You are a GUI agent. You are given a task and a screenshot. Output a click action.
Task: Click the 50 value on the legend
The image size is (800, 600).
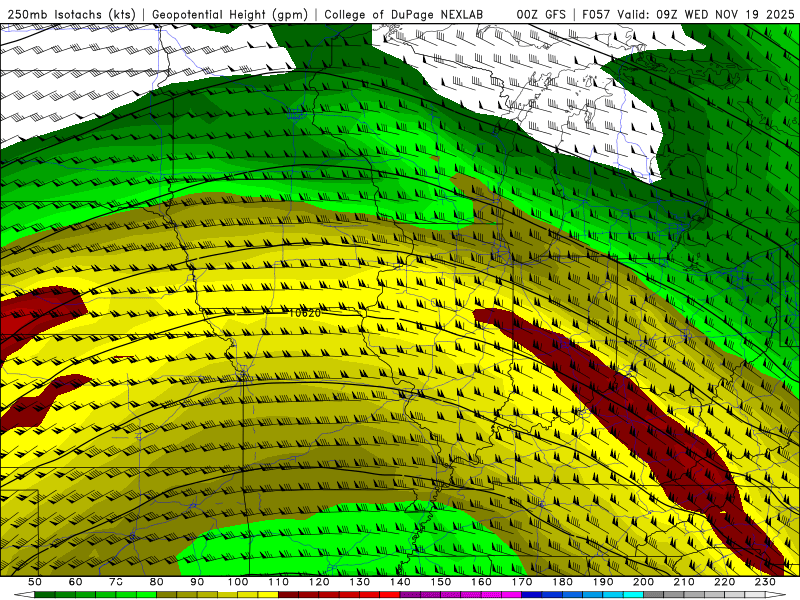[x=35, y=582]
